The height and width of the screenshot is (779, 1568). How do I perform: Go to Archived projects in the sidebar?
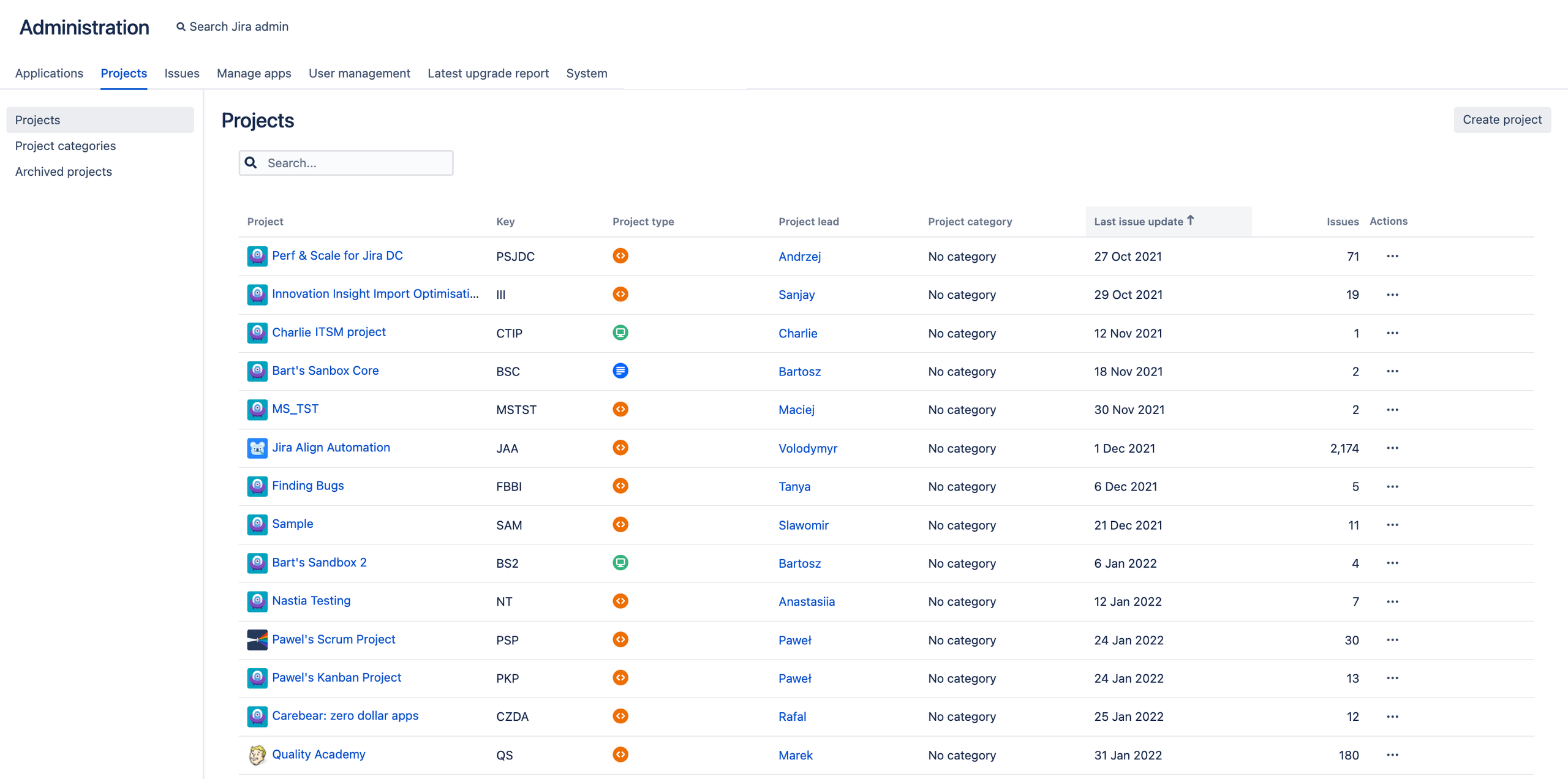(64, 171)
